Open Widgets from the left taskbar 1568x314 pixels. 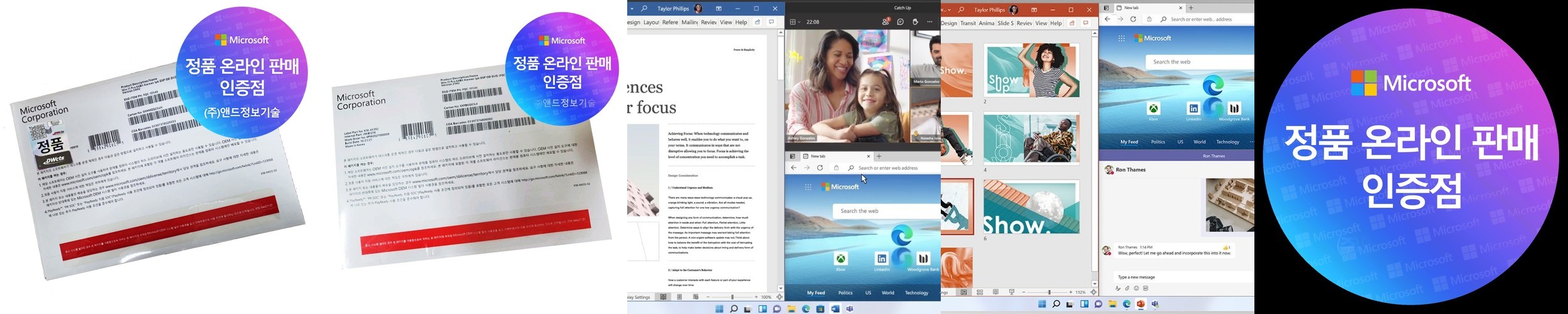(x=763, y=309)
